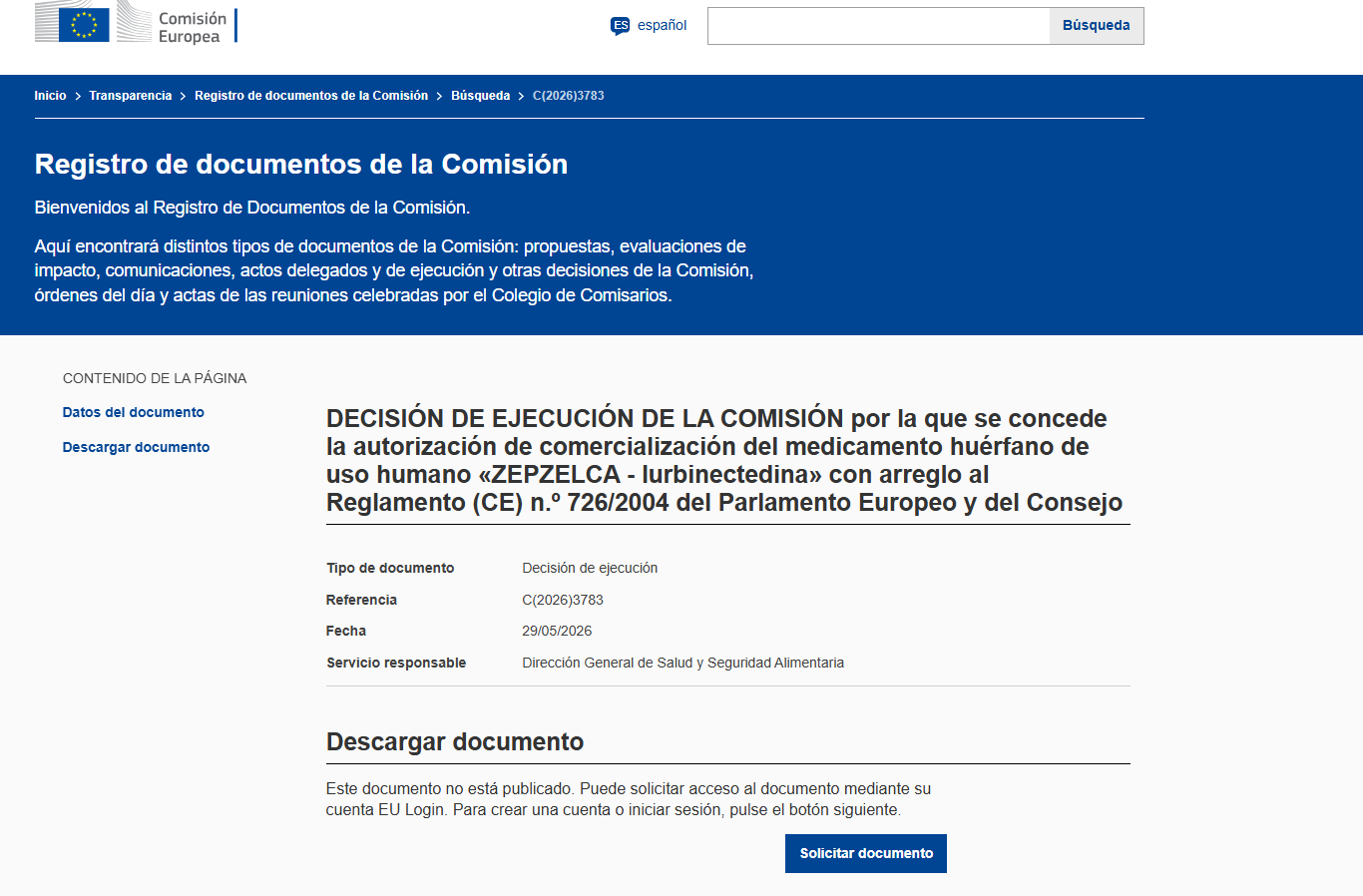Click Dirección General de Salud y Seguridad Alimentaria
Viewport: 1363px width, 896px height.
(x=682, y=663)
